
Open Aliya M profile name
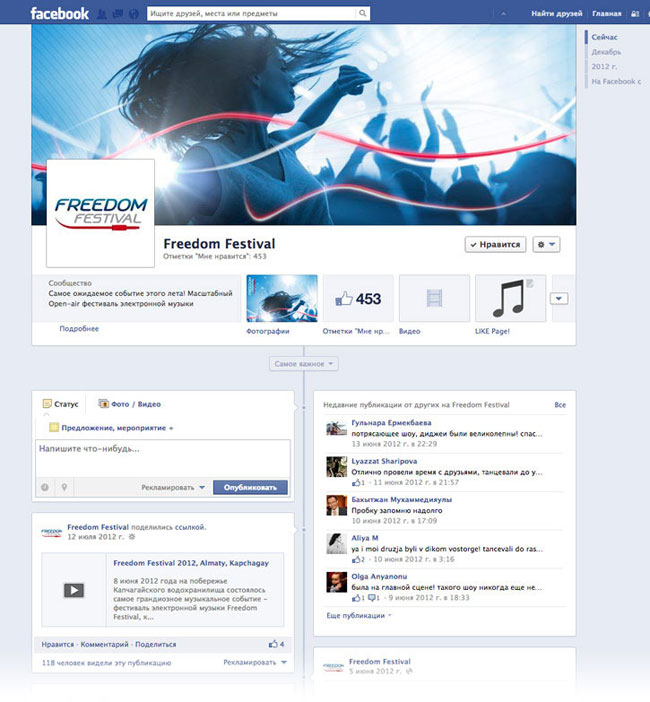(x=365, y=538)
